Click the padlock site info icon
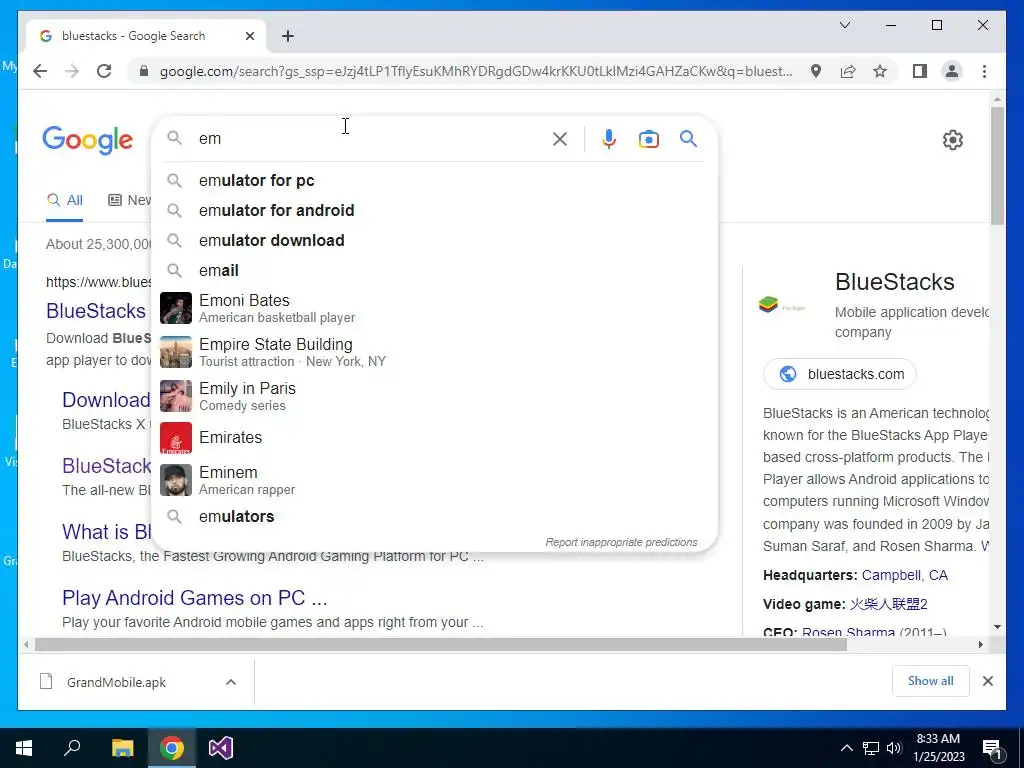This screenshot has width=1024, height=768. [144, 71]
